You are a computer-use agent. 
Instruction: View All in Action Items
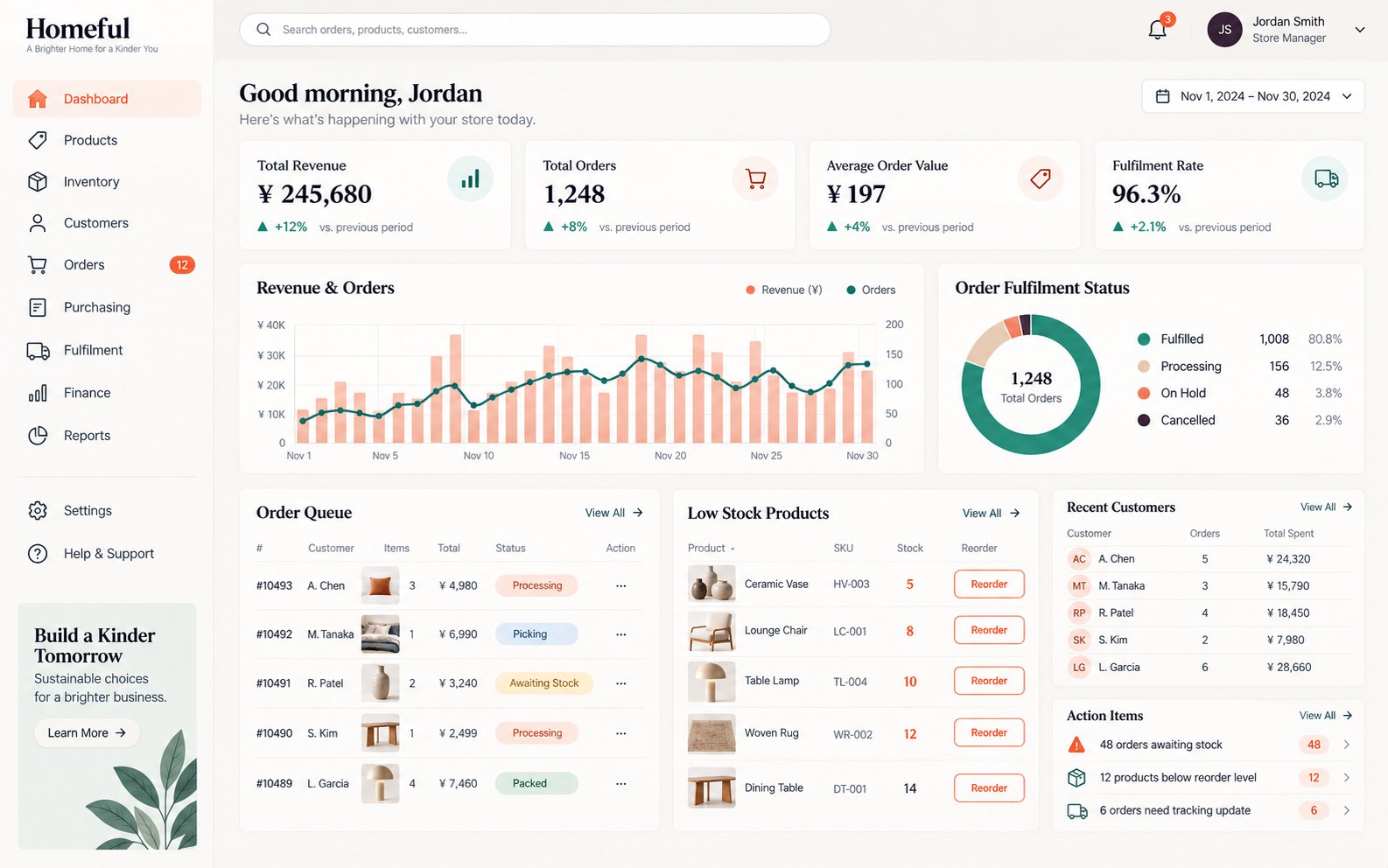click(1326, 715)
